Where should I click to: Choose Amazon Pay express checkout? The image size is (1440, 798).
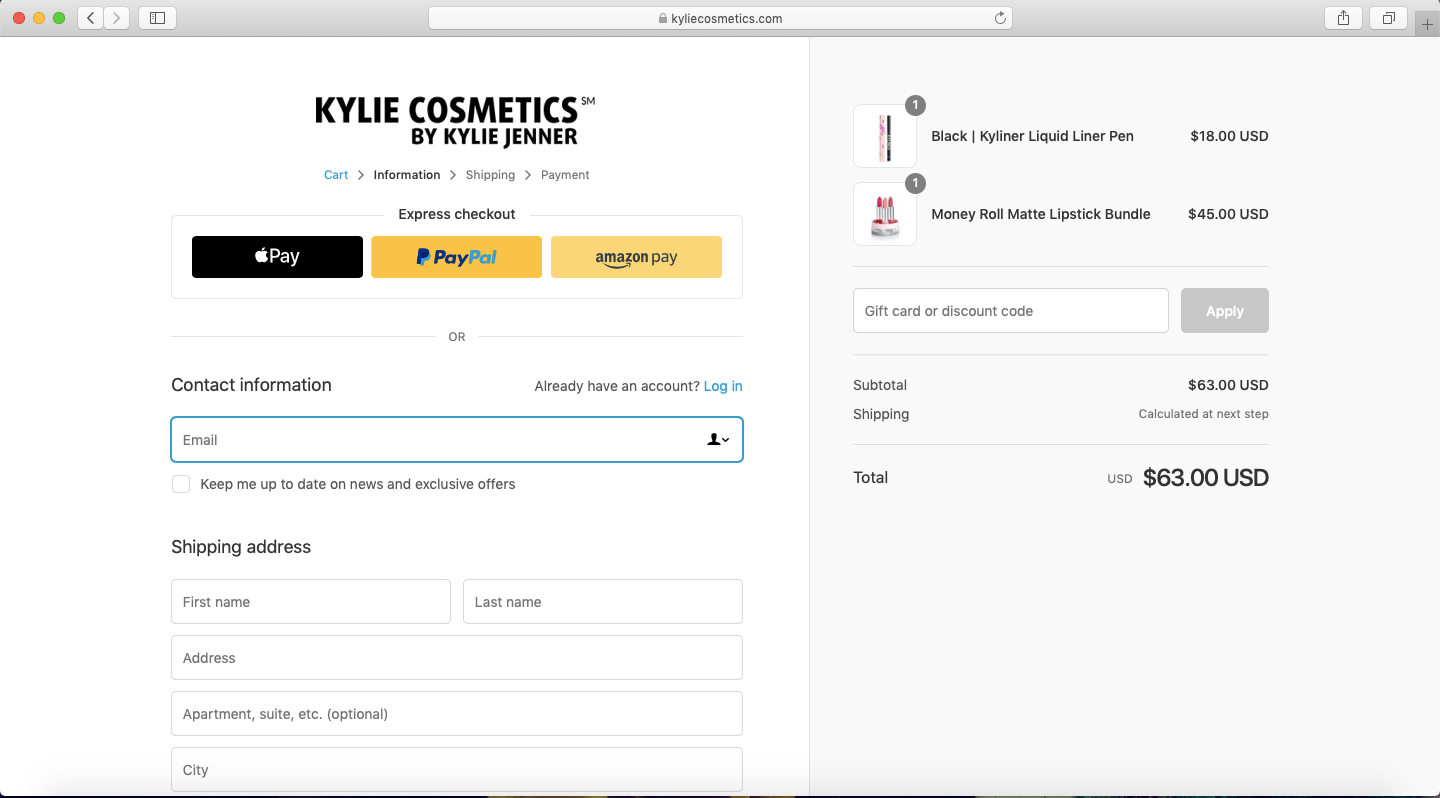(x=636, y=257)
